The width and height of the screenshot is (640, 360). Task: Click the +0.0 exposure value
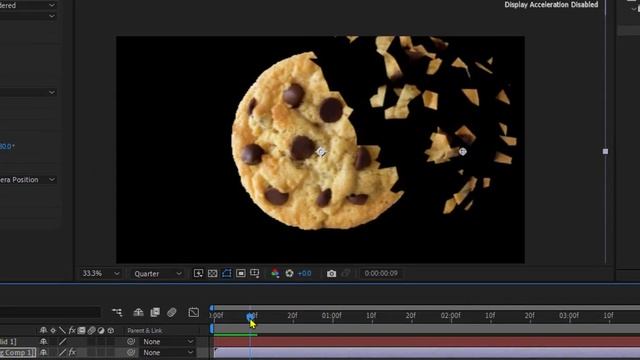(x=304, y=273)
